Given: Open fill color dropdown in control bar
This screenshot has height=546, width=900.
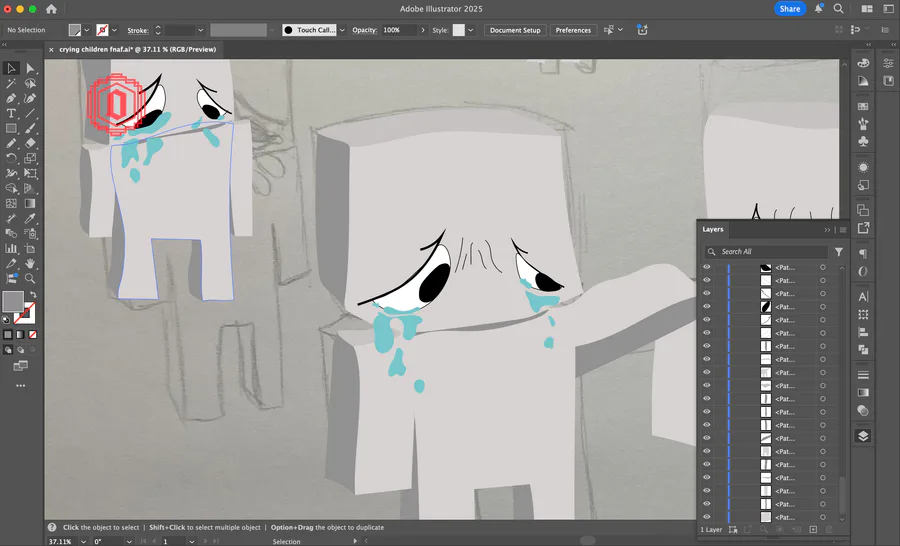Looking at the screenshot, I should tap(87, 30).
